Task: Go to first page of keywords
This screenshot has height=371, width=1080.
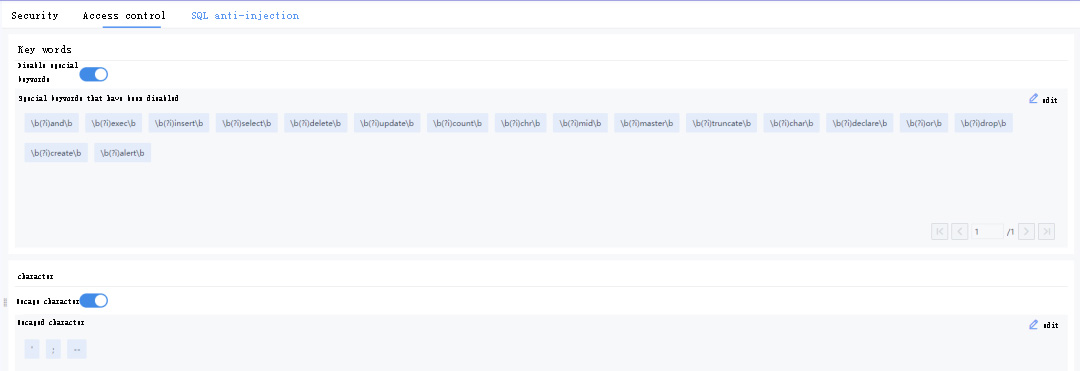Action: [939, 231]
